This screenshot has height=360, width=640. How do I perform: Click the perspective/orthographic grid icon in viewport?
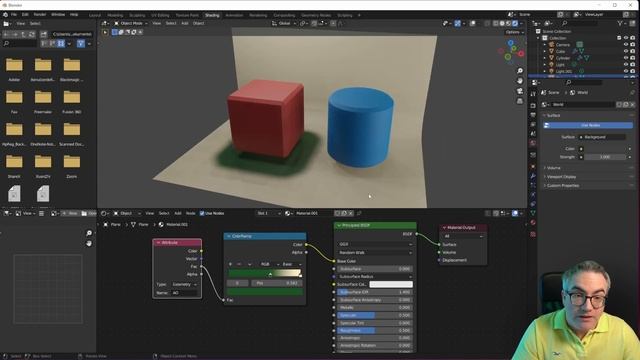tap(520, 100)
